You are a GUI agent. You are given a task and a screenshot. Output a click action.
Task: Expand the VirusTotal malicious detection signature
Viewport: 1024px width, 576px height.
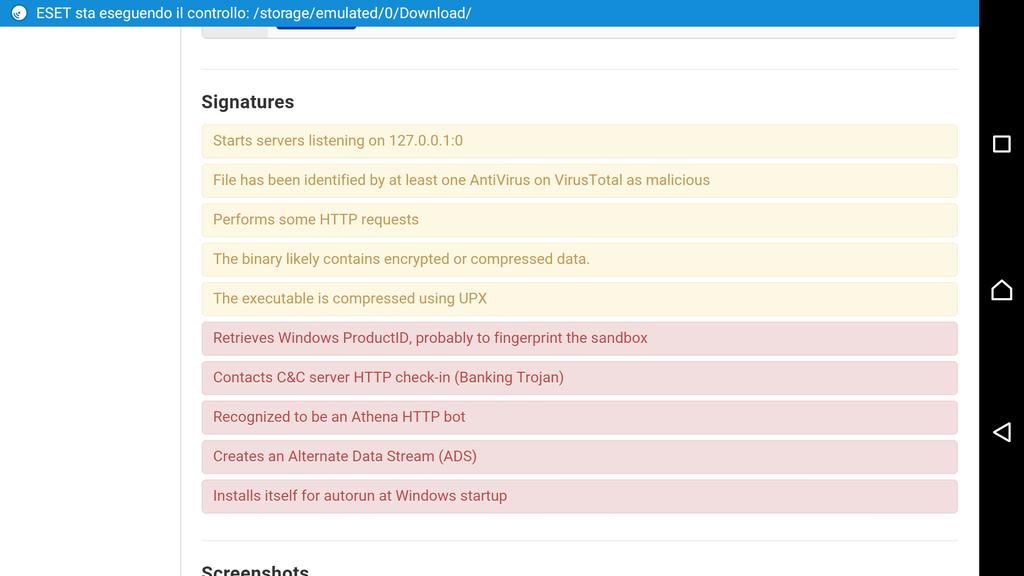tap(579, 180)
